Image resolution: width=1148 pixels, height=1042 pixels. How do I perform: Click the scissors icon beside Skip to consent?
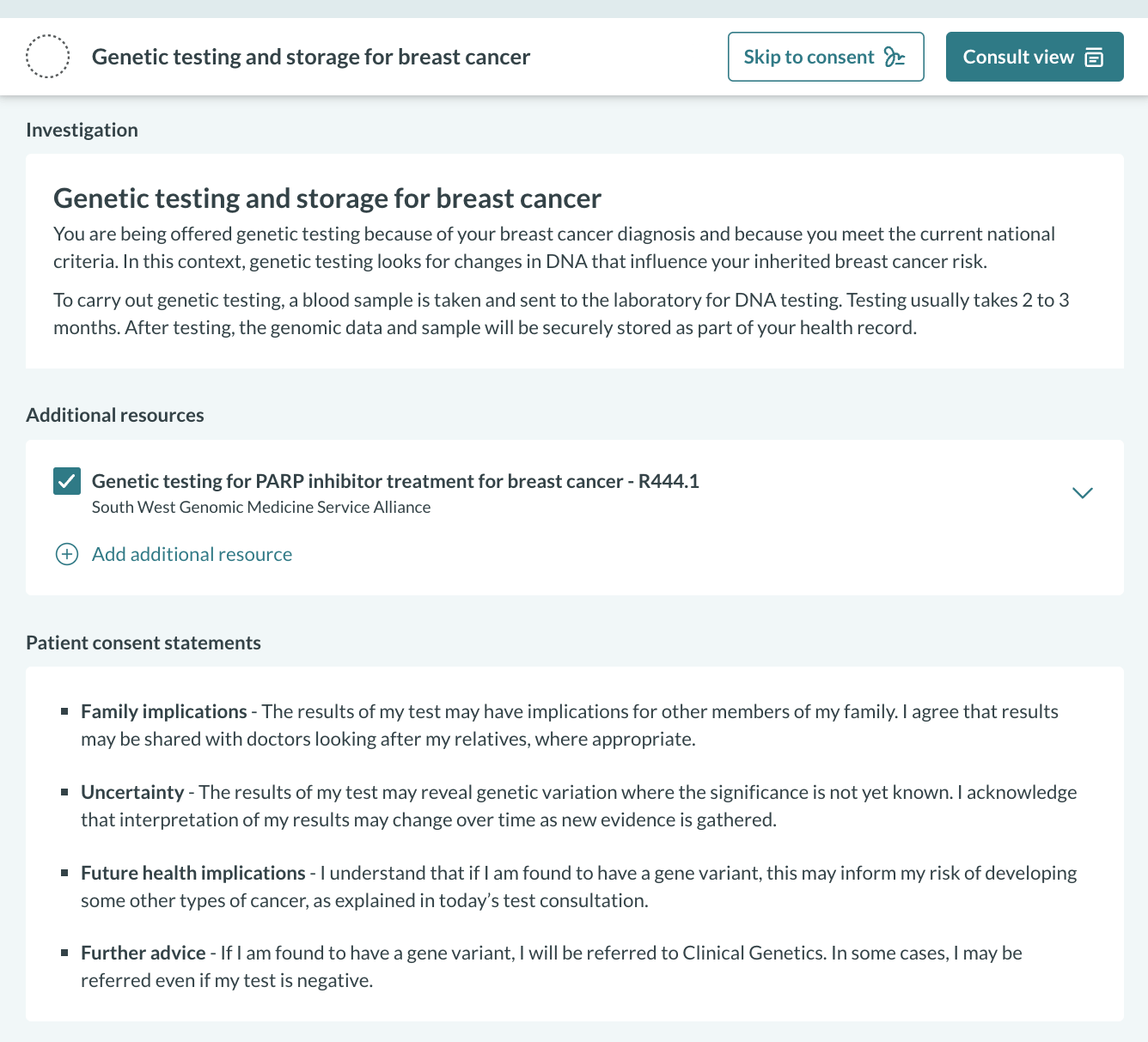click(895, 57)
